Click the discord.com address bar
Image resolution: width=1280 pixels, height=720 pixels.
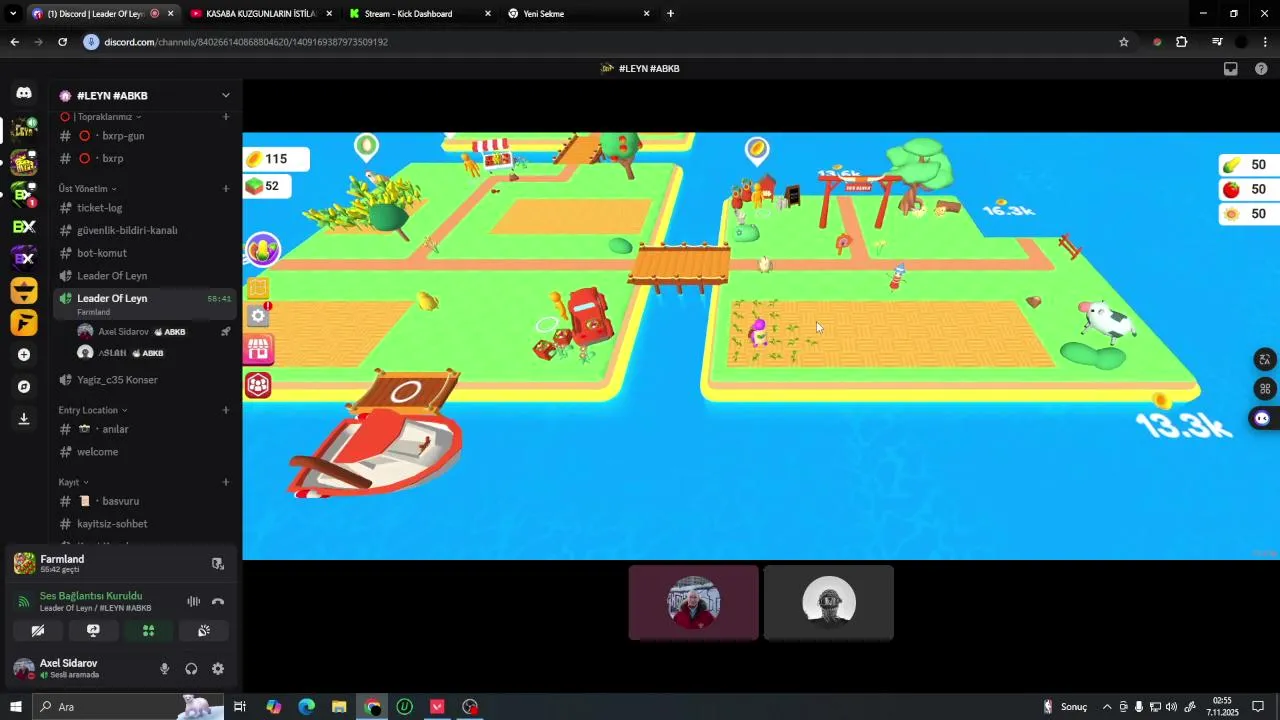(595, 42)
